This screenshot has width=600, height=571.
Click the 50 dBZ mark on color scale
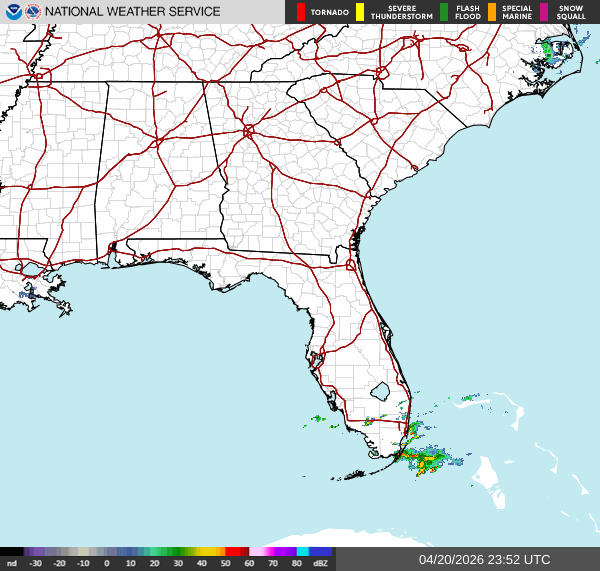point(225,563)
